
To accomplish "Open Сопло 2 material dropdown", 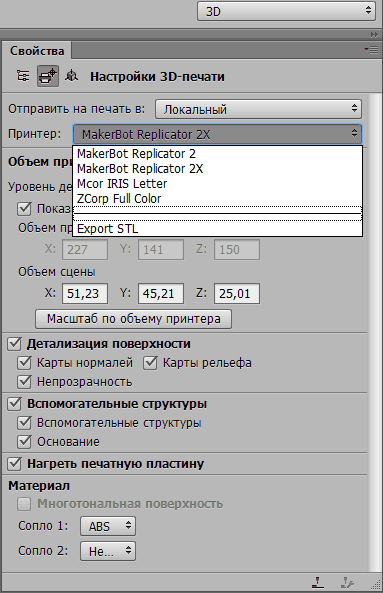I will (x=108, y=551).
